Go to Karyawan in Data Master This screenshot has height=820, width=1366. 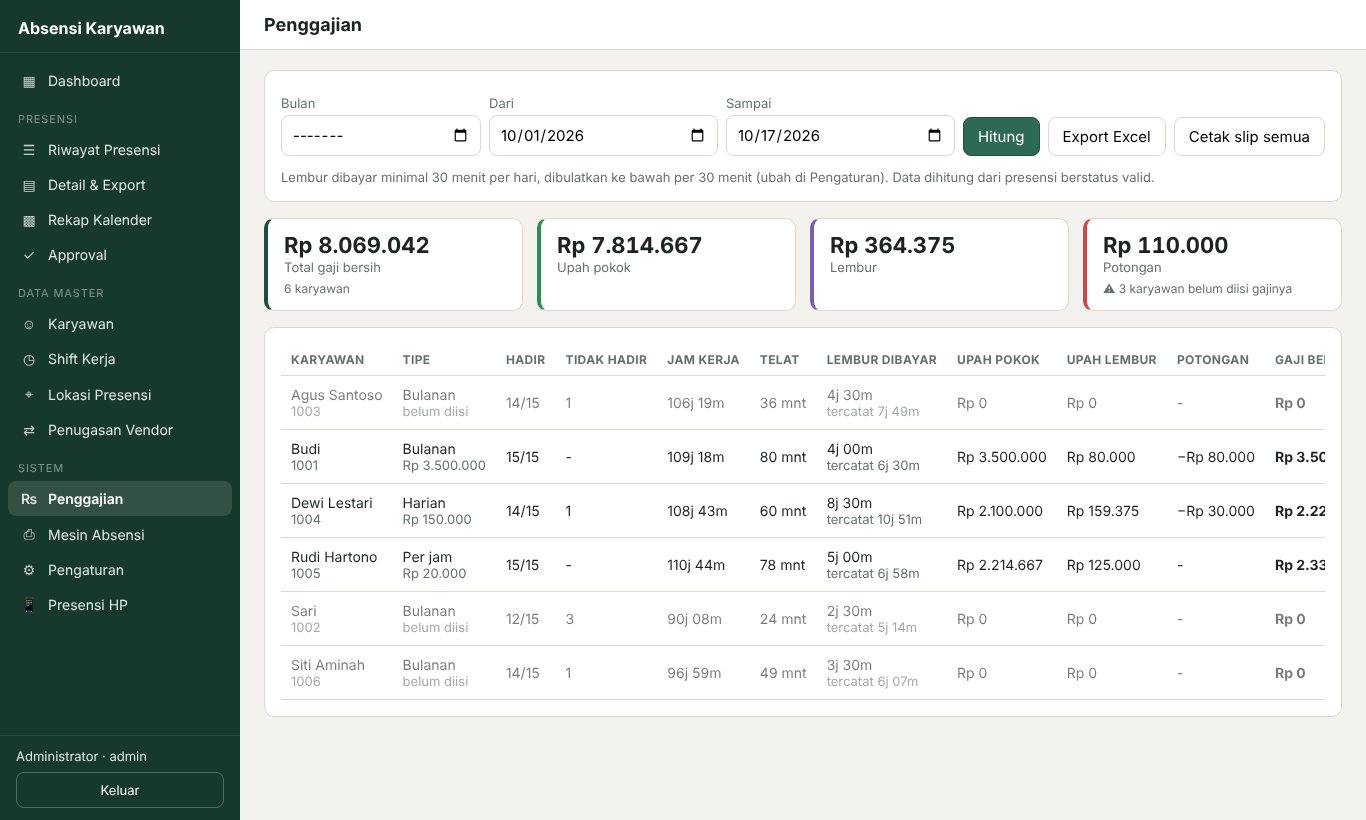pyautogui.click(x=120, y=324)
